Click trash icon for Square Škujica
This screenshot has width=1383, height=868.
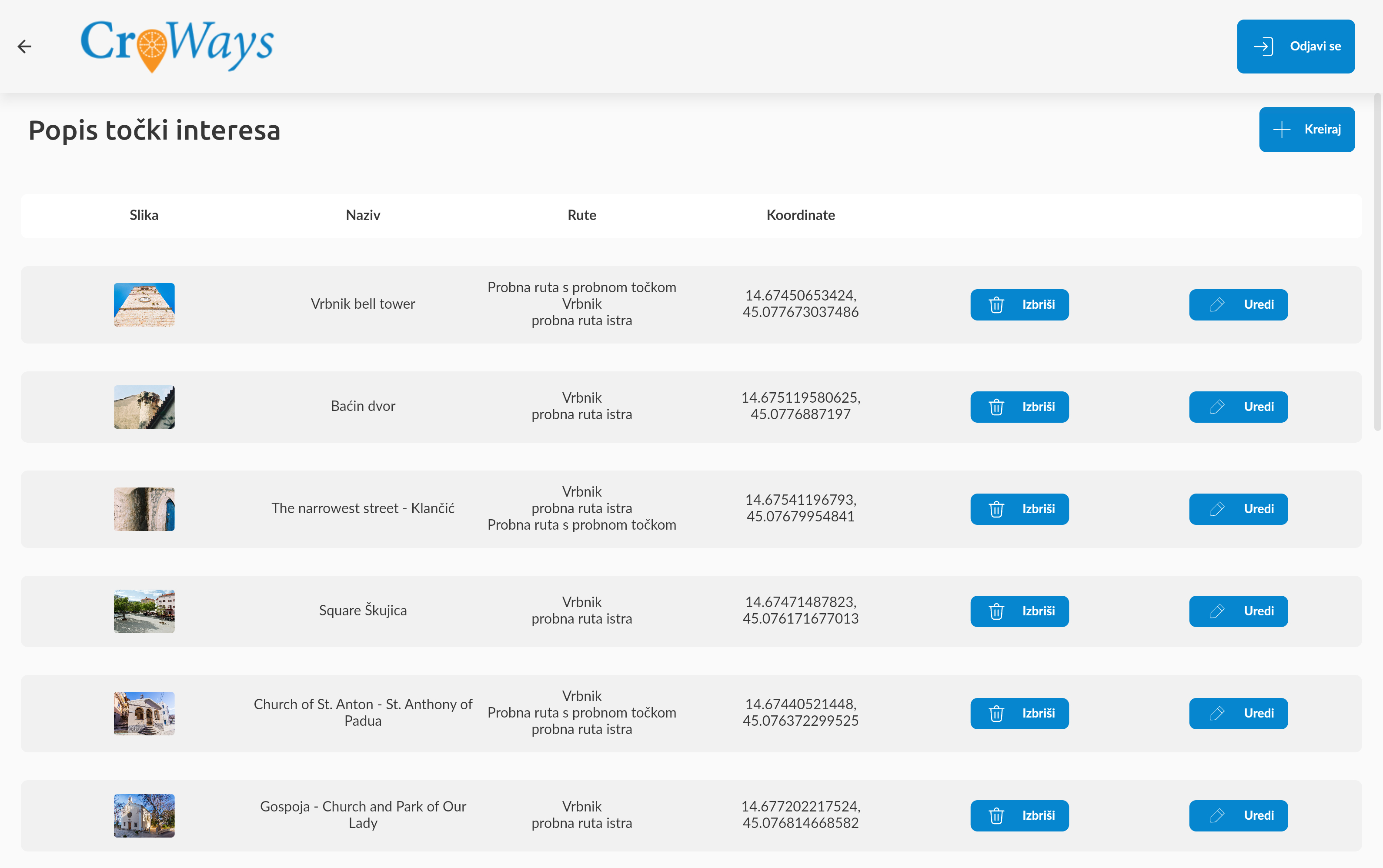pos(996,611)
